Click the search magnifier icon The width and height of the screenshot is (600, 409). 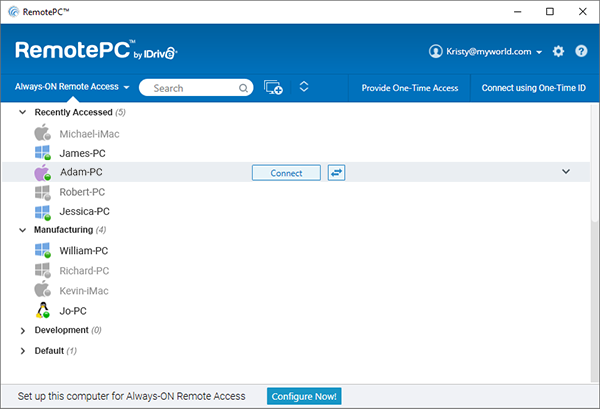click(243, 88)
